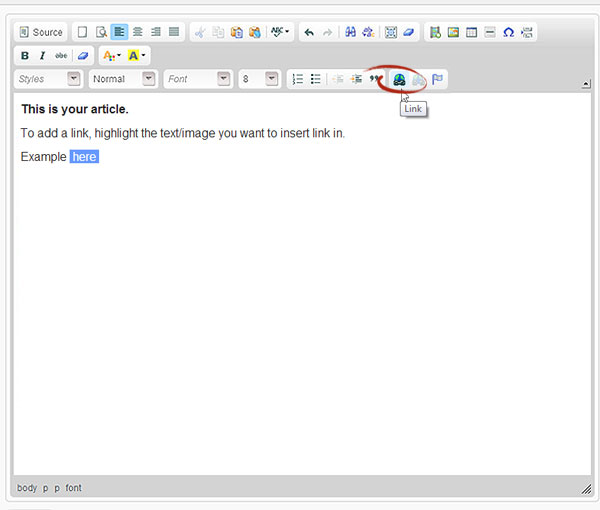Toggle Strikethrough formatting
This screenshot has height=510, width=600.
pos(61,56)
